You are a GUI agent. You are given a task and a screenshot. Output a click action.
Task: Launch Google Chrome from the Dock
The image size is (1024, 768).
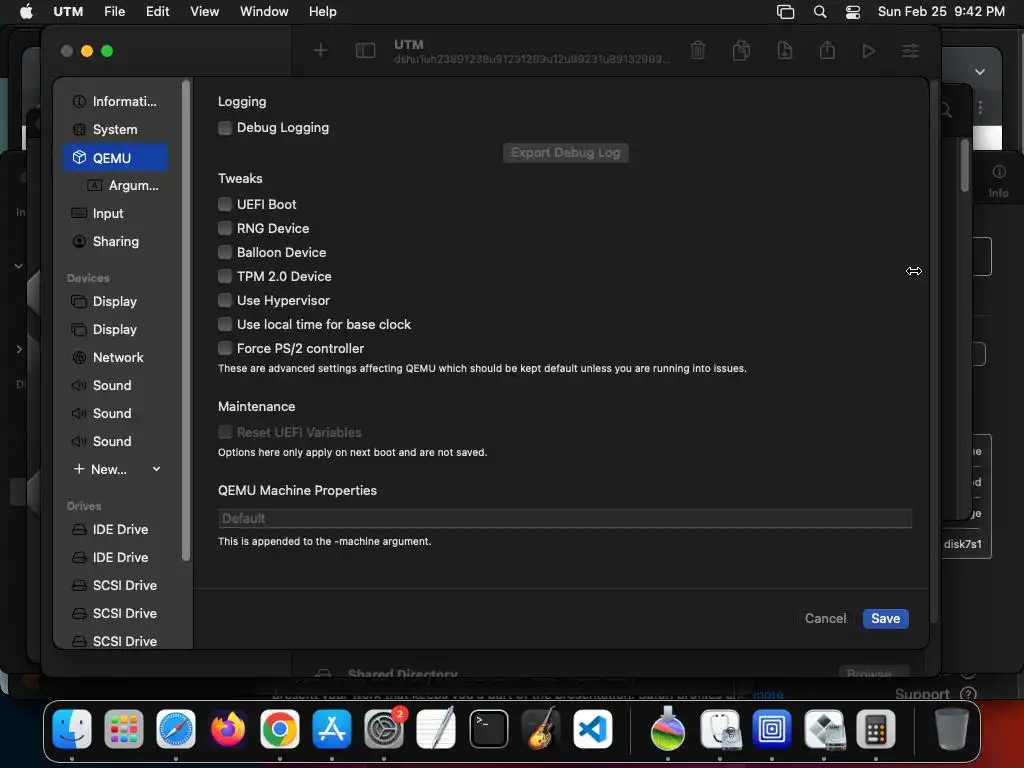[x=280, y=729]
